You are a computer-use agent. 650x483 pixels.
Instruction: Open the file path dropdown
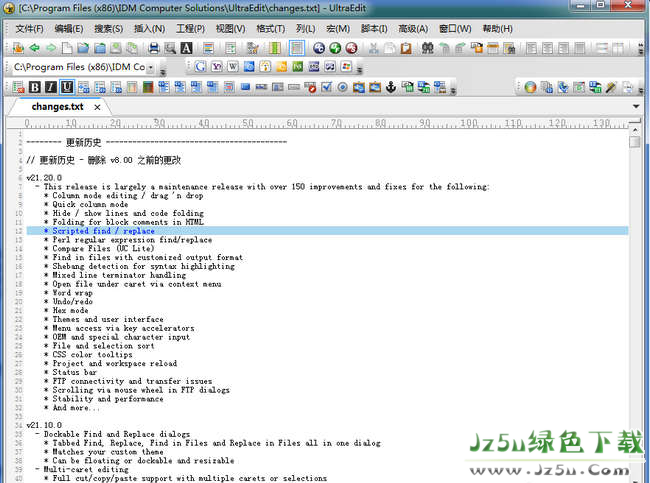pyautogui.click(x=151, y=67)
